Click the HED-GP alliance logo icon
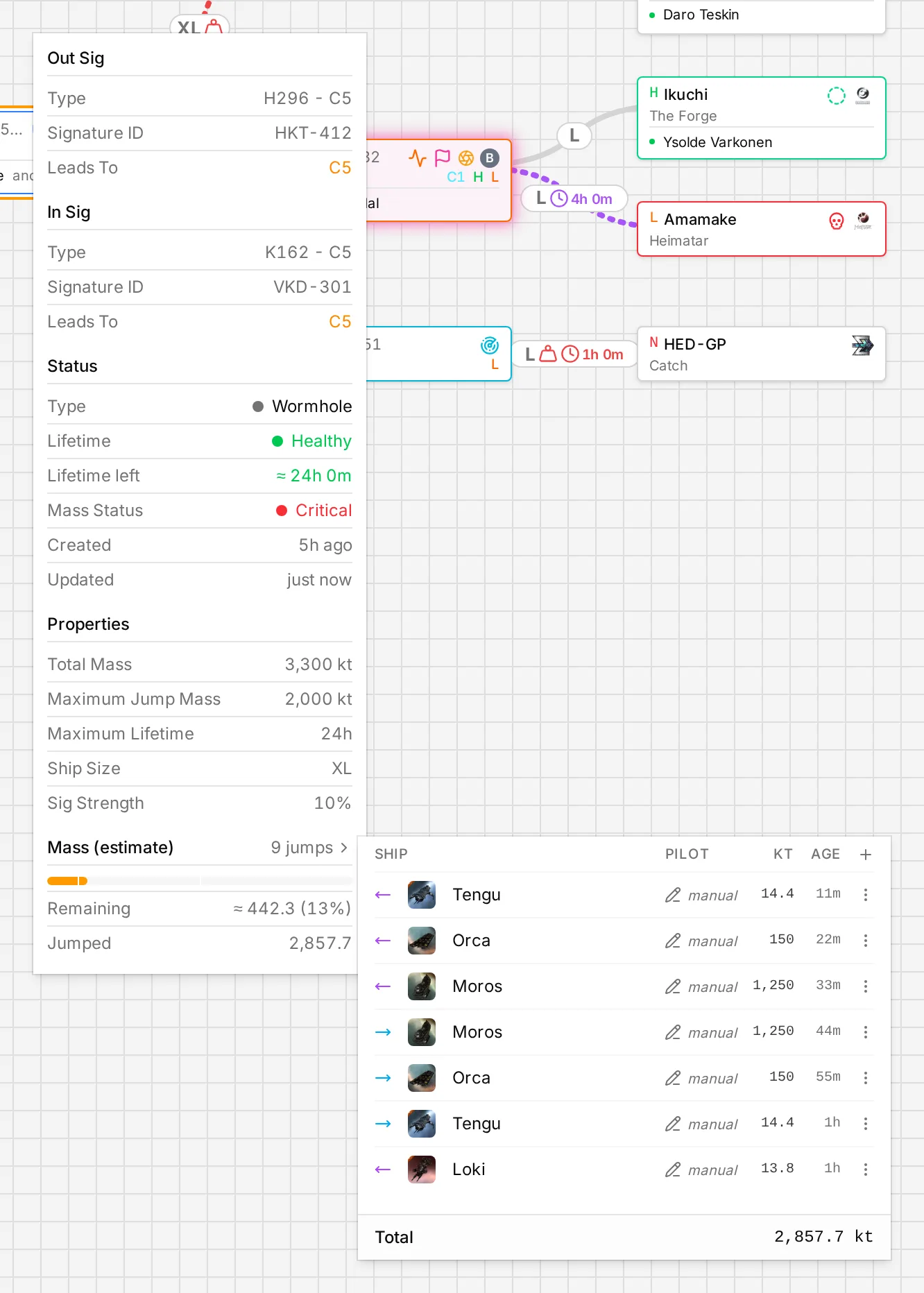The image size is (924, 1293). (862, 345)
